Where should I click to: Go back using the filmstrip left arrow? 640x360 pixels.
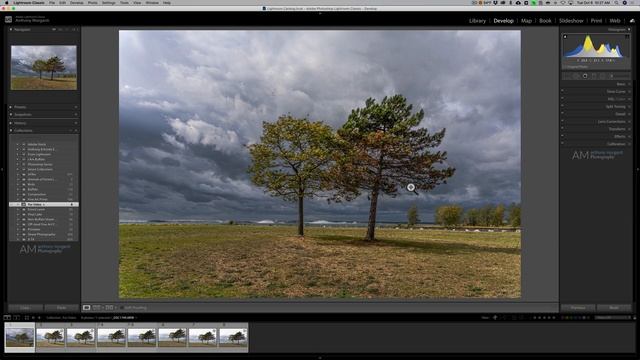33,318
